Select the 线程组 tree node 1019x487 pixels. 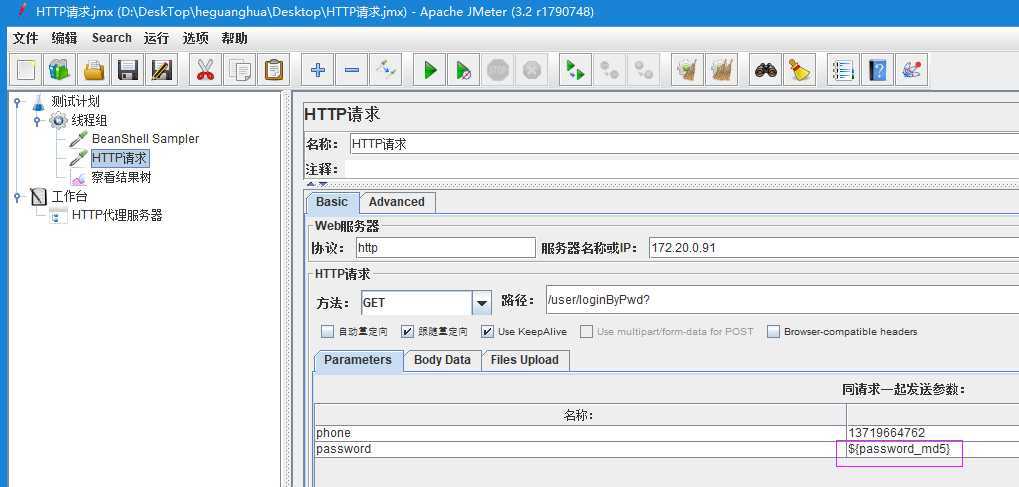pyautogui.click(x=90, y=120)
